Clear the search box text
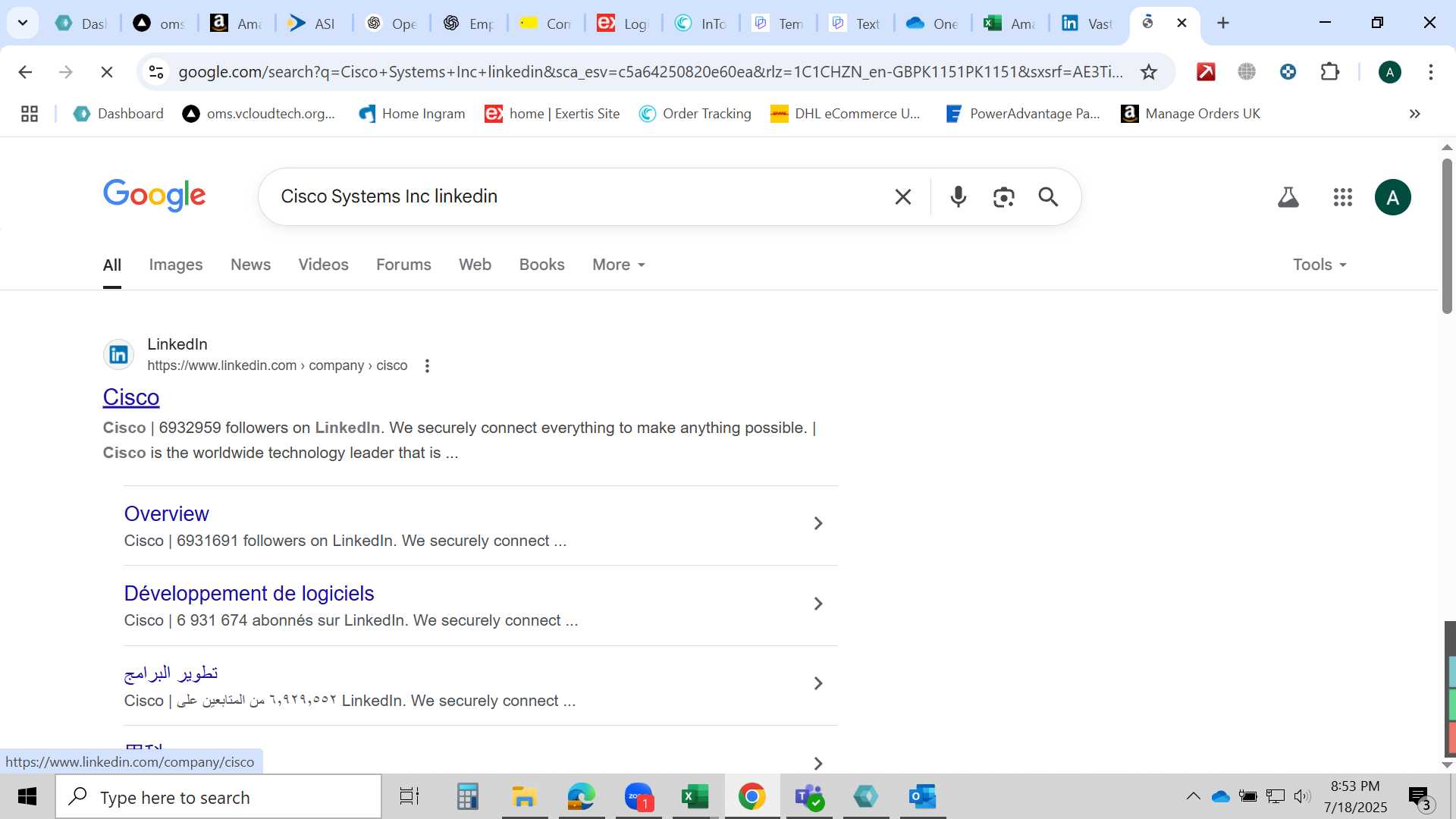The height and width of the screenshot is (819, 1456). (x=902, y=197)
